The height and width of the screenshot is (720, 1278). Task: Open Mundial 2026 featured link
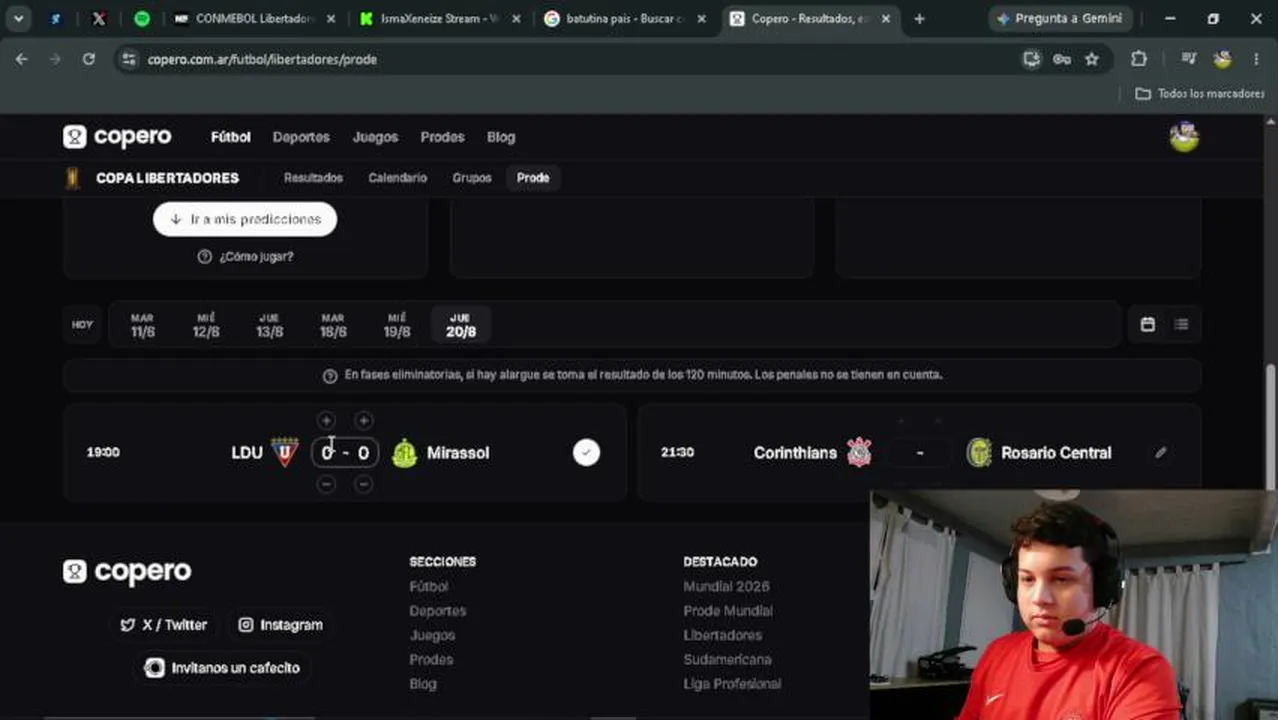tap(726, 587)
